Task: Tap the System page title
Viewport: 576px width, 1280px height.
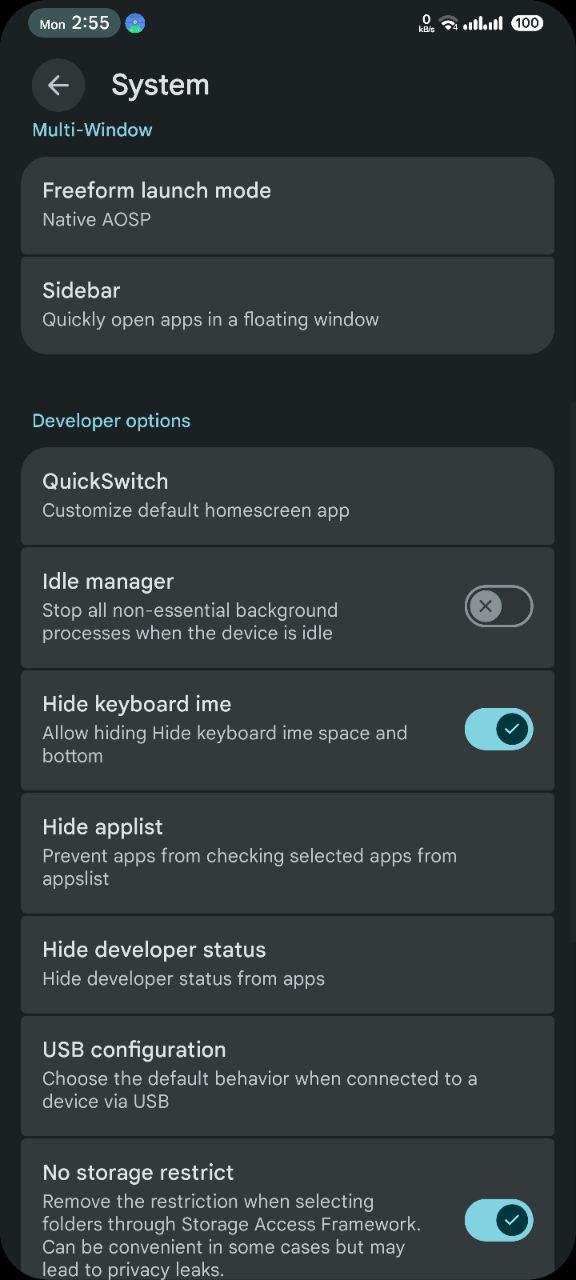Action: click(160, 85)
